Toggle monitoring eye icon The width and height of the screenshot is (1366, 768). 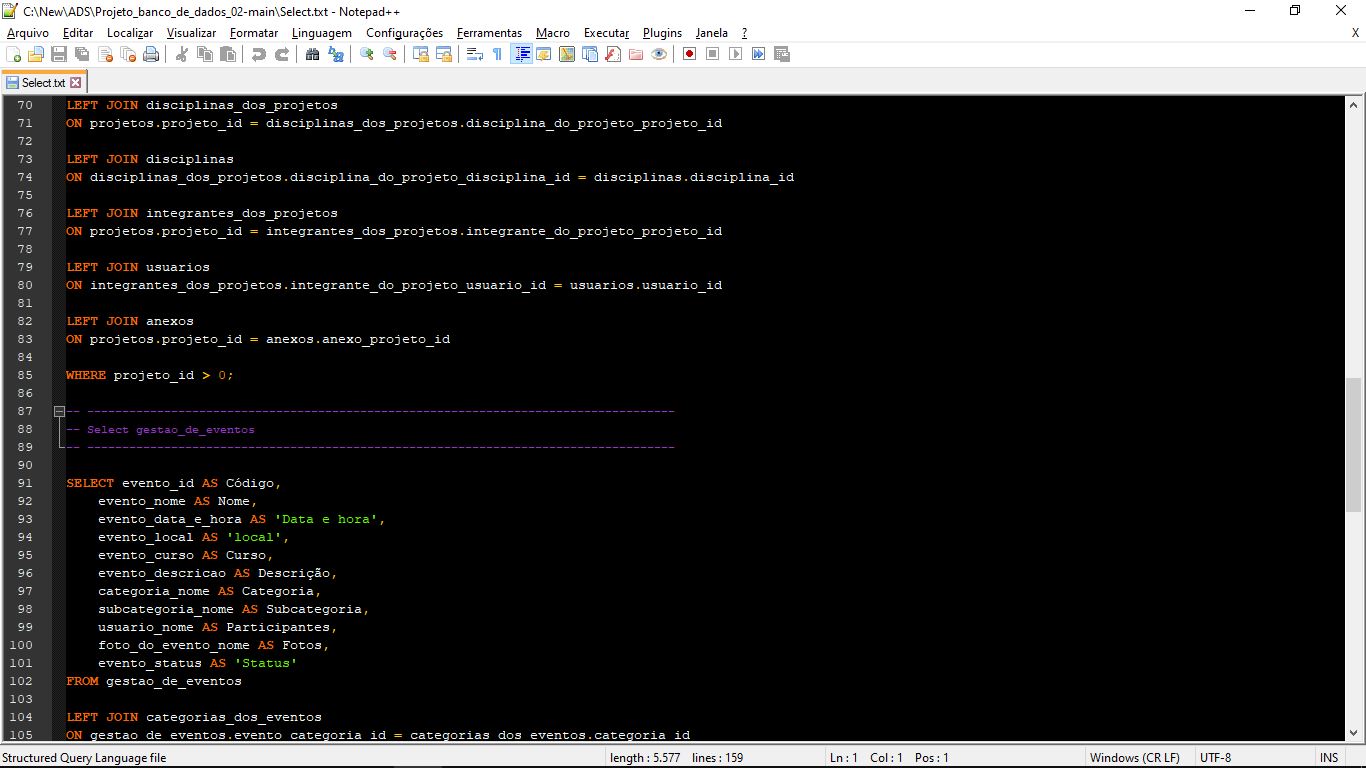(659, 54)
